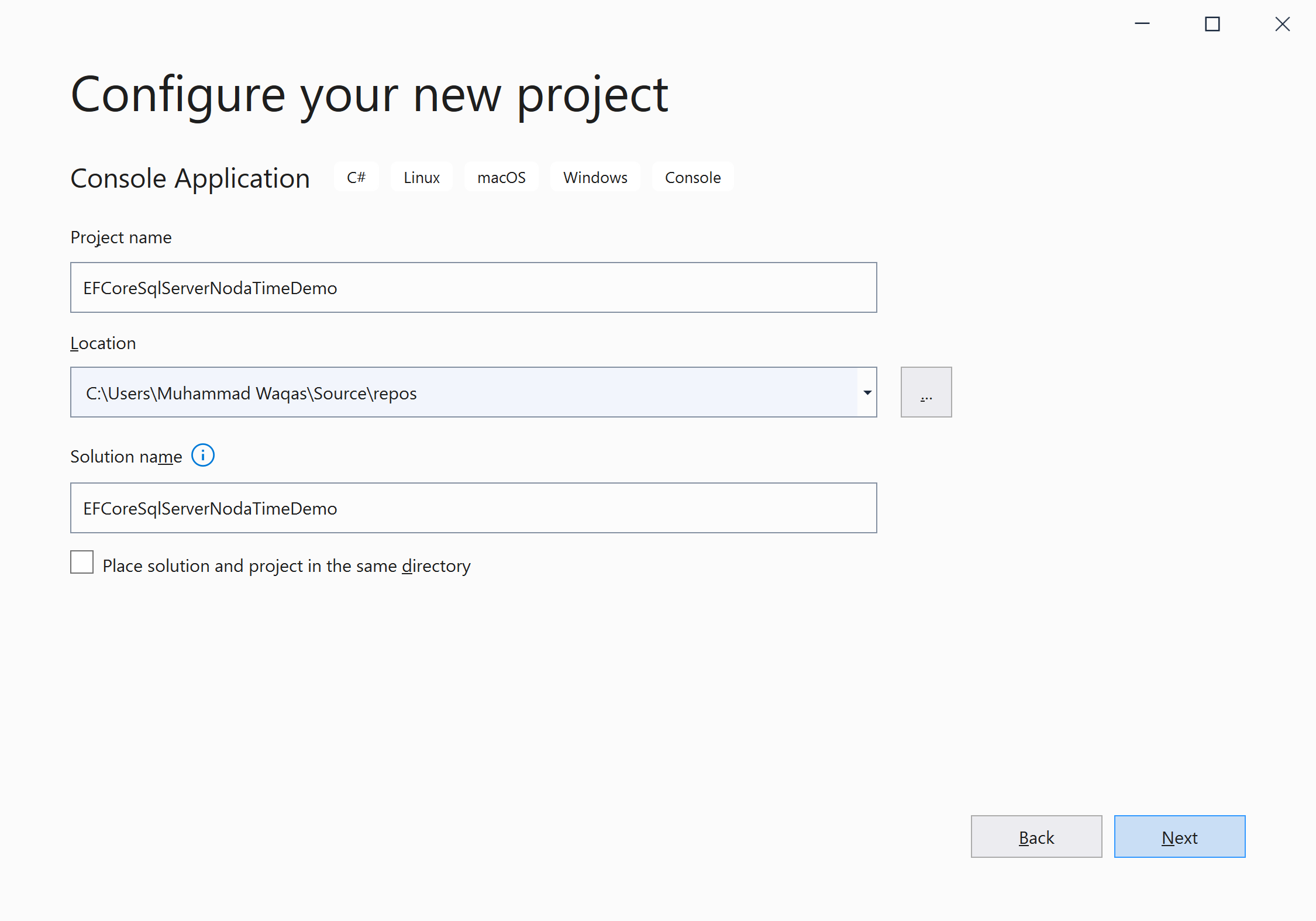Focus the Solution name text field
Viewport: 1316px width, 921px height.
click(x=473, y=508)
